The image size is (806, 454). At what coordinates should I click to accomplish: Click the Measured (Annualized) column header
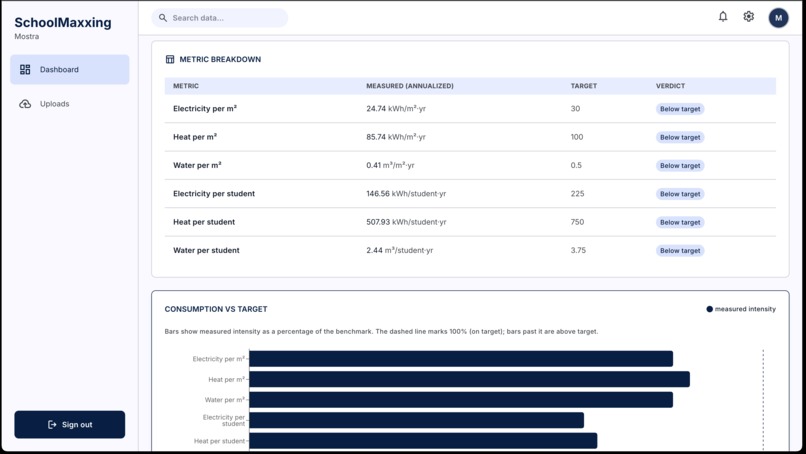click(x=410, y=86)
